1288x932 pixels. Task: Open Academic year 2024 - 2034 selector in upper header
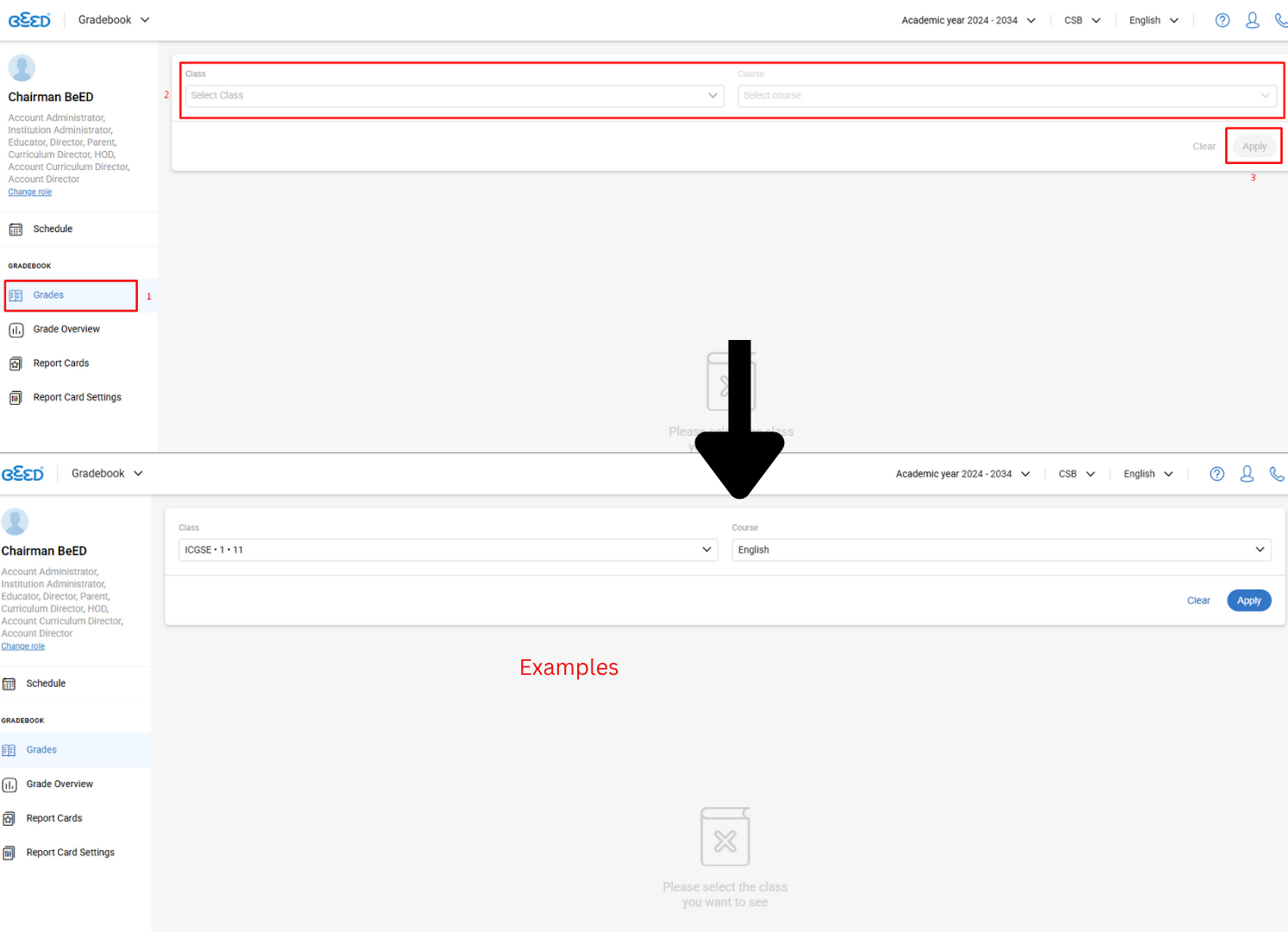968,21
